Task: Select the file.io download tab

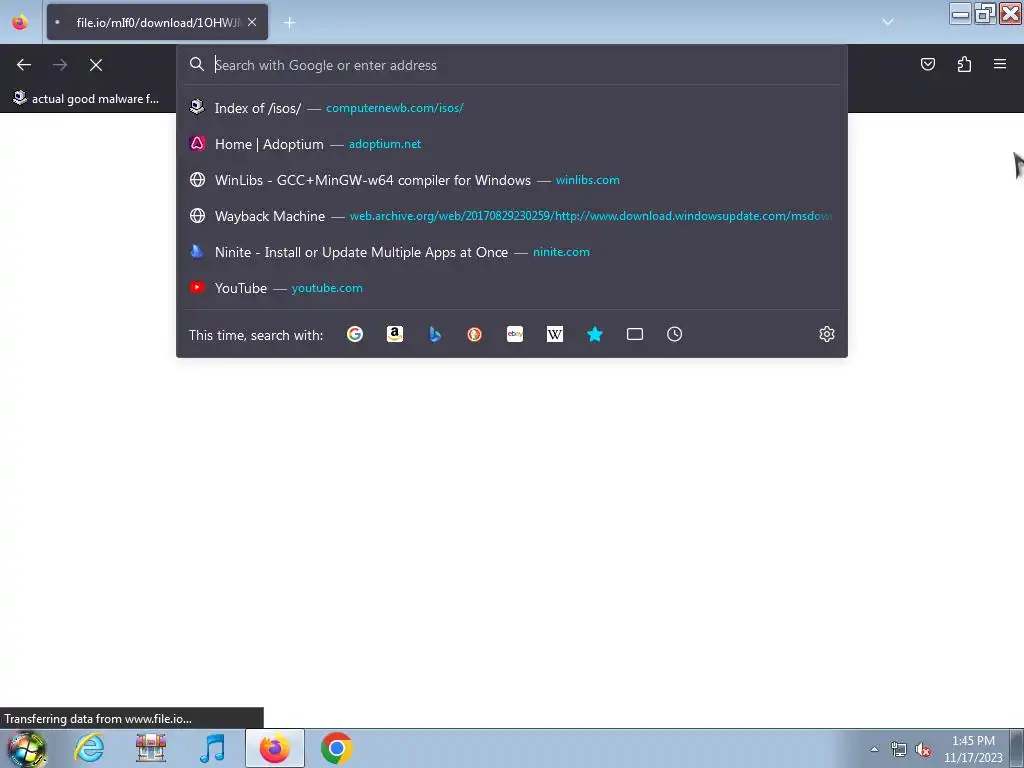Action: (157, 22)
